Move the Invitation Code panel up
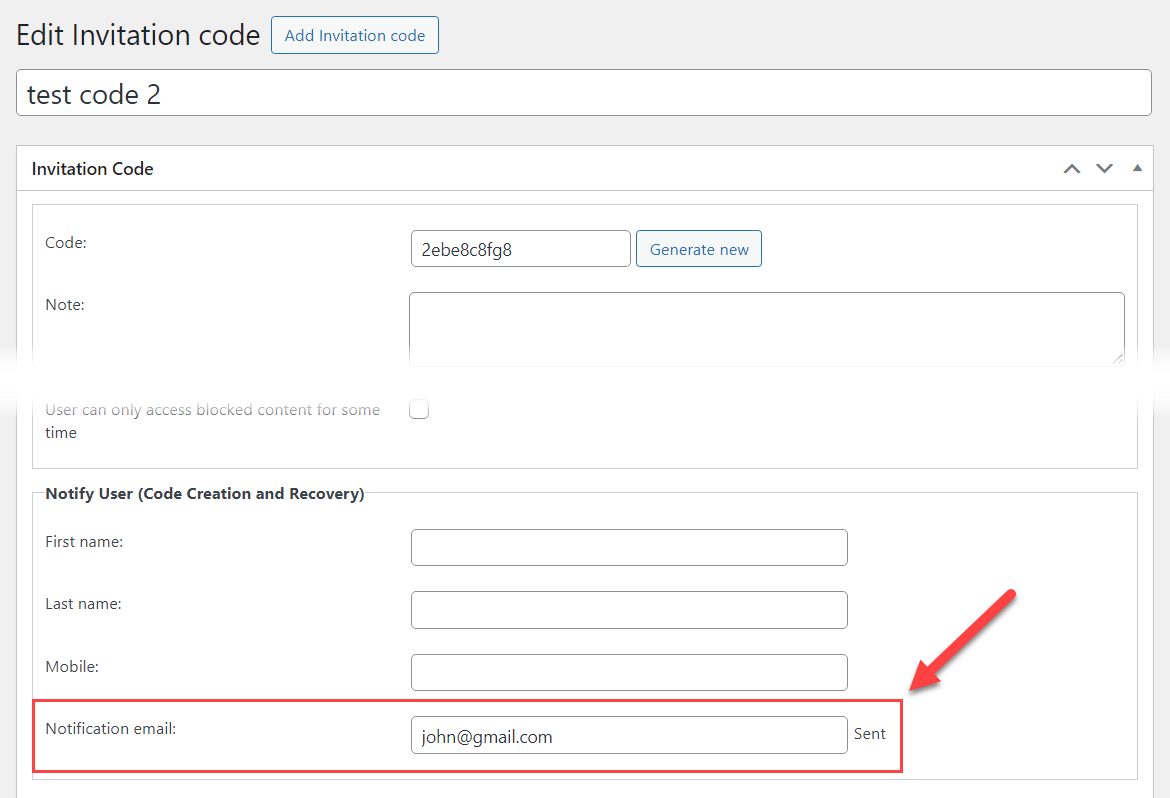1170x798 pixels. click(x=1072, y=169)
